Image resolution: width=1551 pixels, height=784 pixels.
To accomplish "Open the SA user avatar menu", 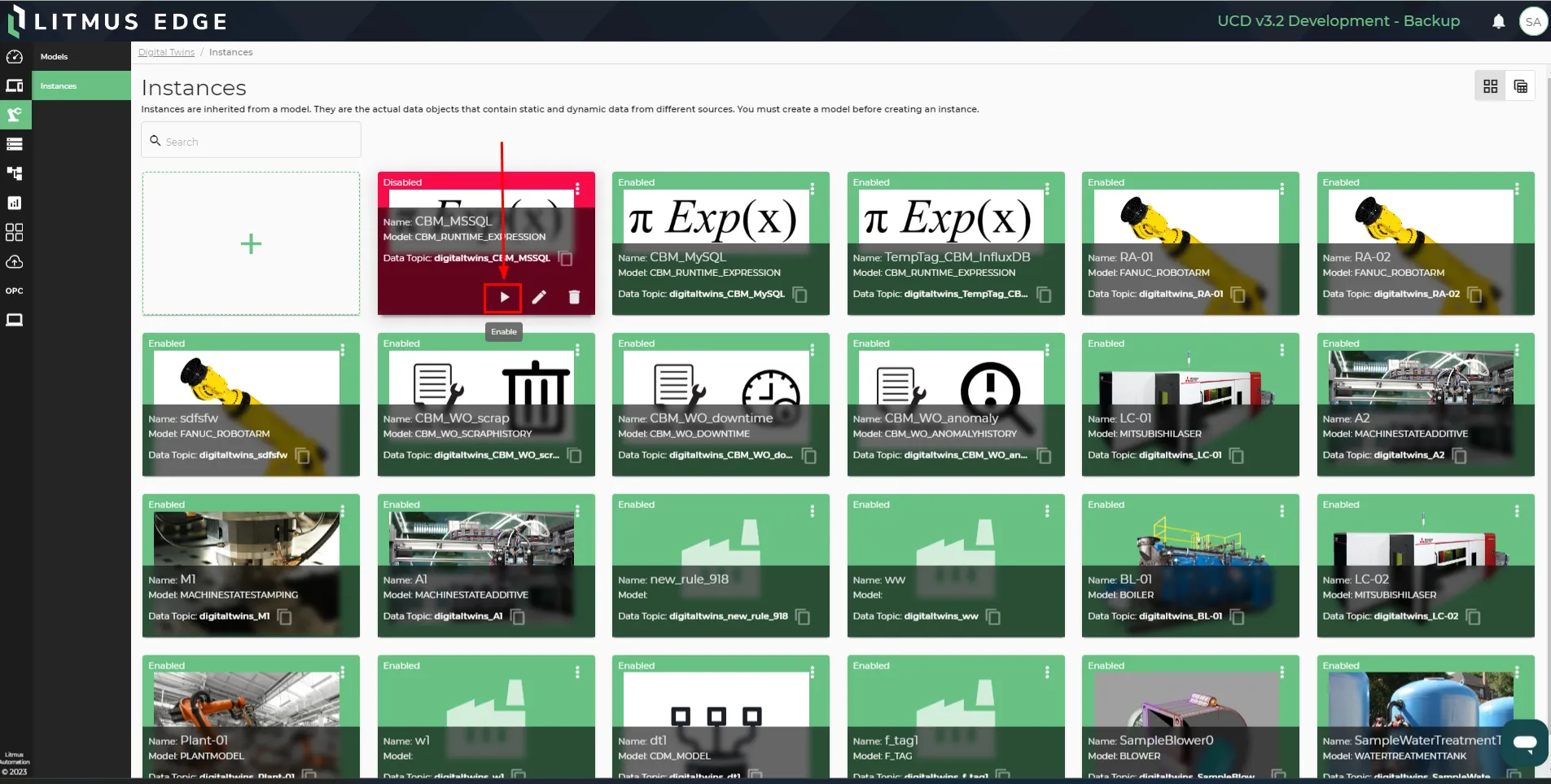I will (1533, 22).
